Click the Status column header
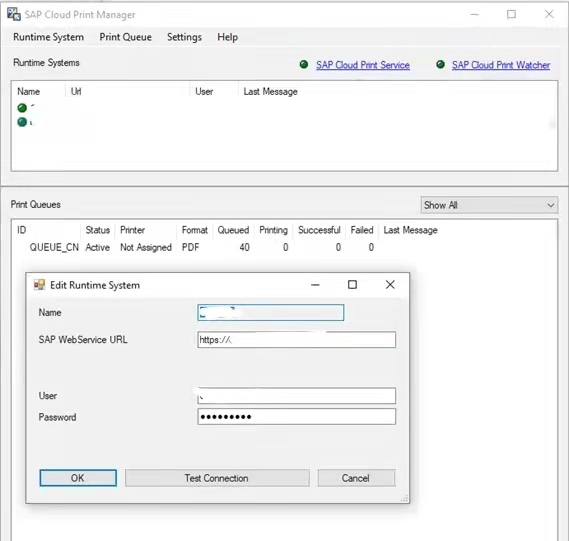The height and width of the screenshot is (541, 569). pyautogui.click(x=98, y=230)
